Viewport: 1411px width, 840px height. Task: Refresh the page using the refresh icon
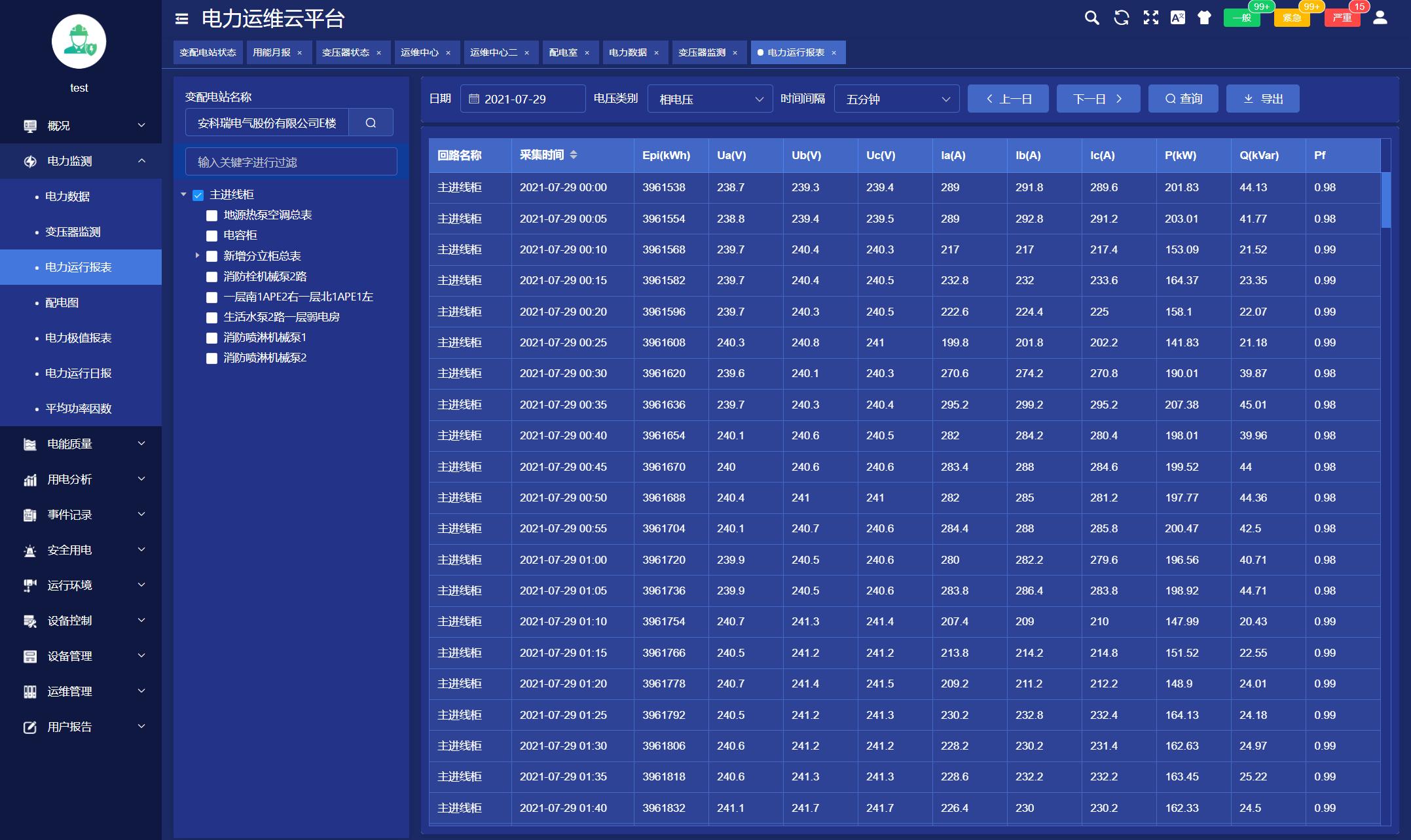tap(1121, 18)
